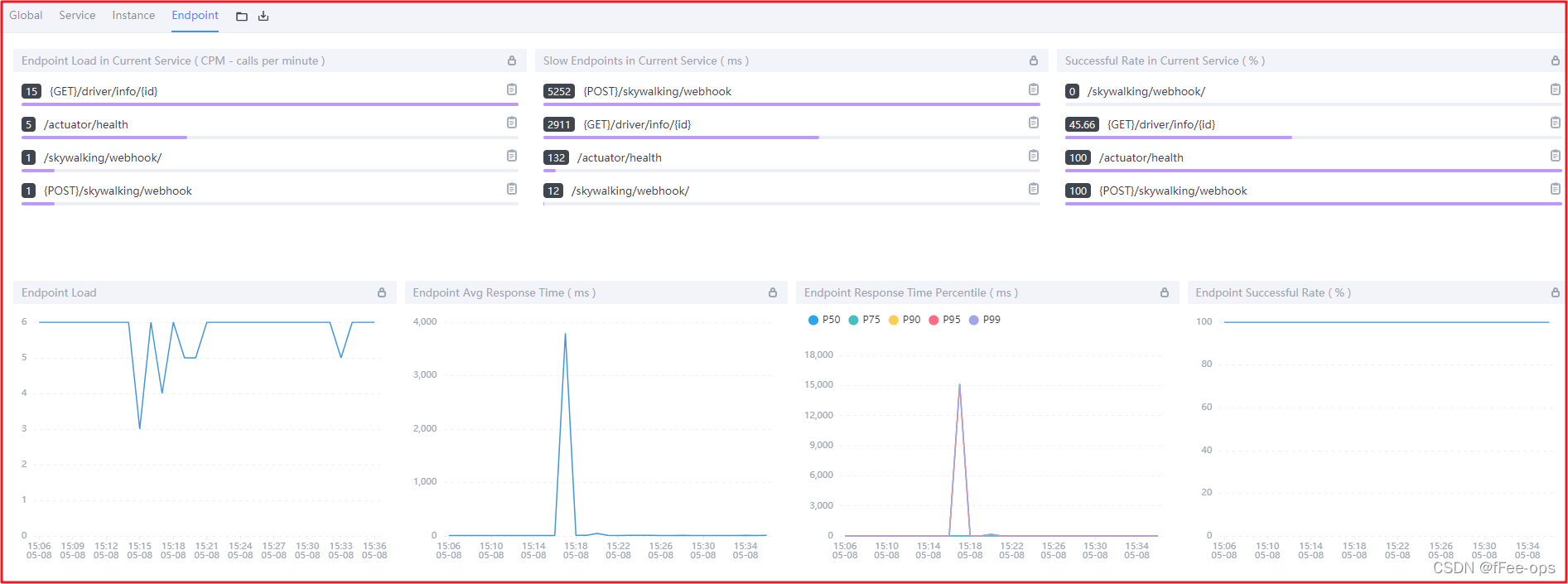Copy /actuator/health in Slow Endpoints list
The height and width of the screenshot is (584, 1568).
(1034, 156)
